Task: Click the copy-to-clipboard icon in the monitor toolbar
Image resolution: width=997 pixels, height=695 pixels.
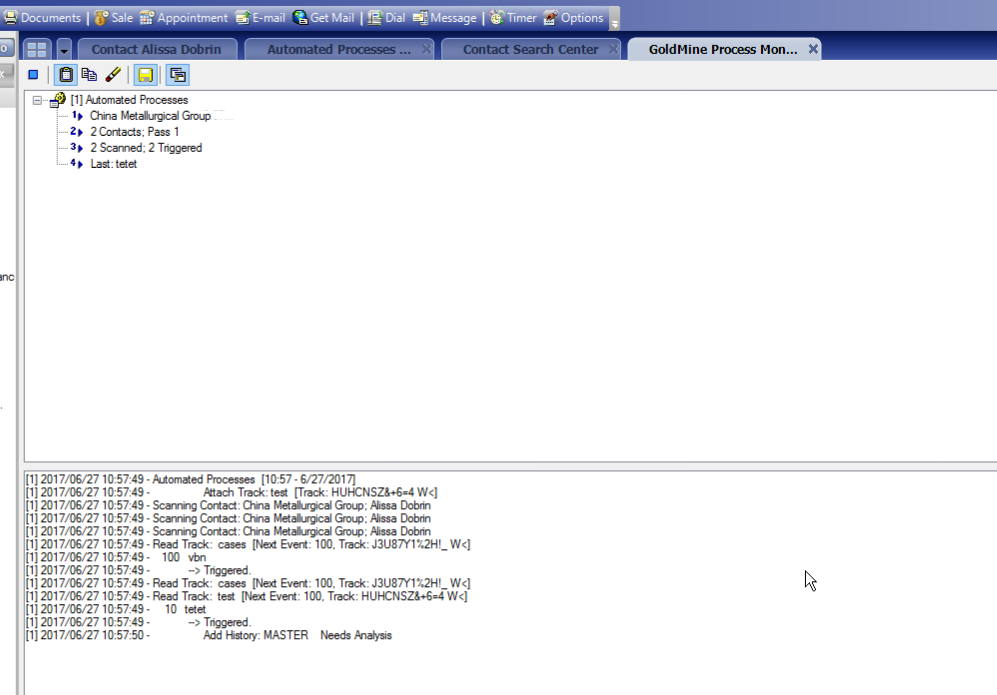Action: [90, 74]
